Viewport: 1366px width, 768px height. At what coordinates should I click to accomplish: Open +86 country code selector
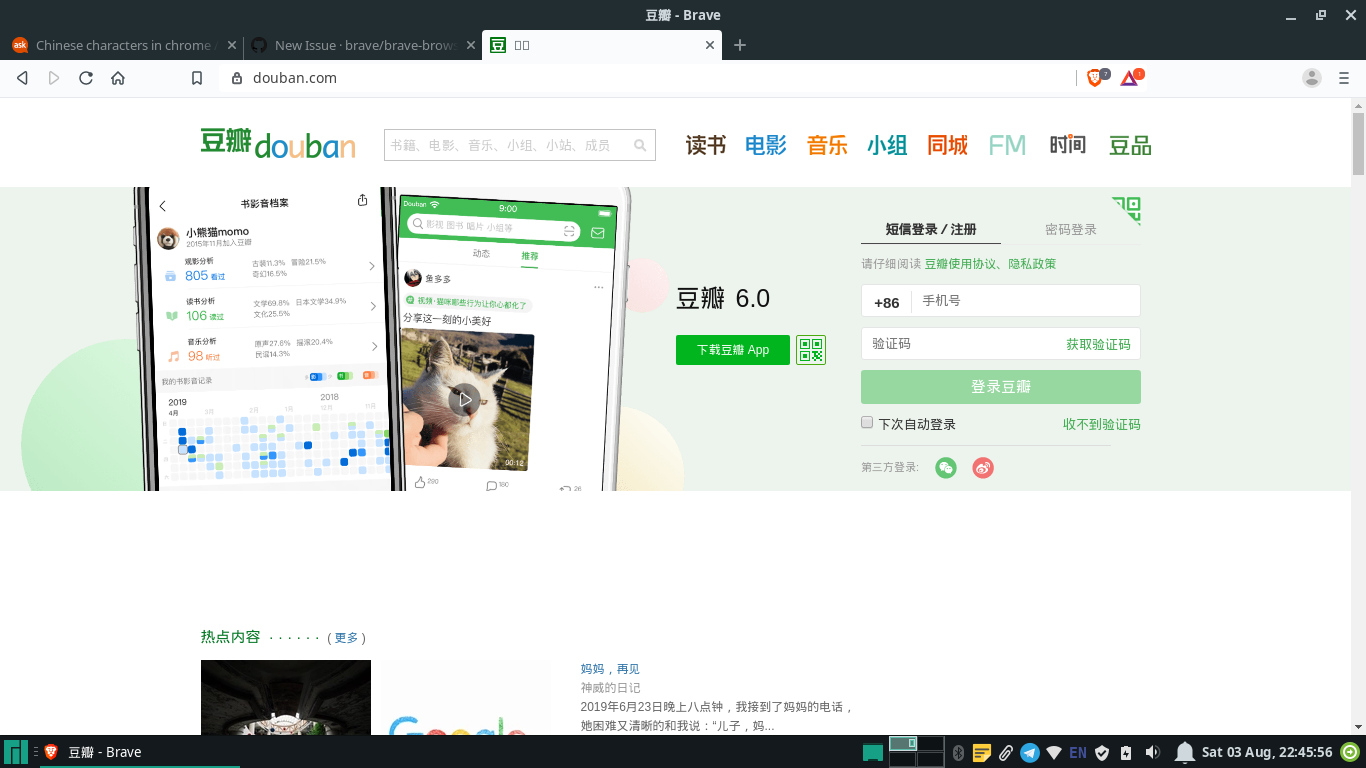click(x=886, y=302)
